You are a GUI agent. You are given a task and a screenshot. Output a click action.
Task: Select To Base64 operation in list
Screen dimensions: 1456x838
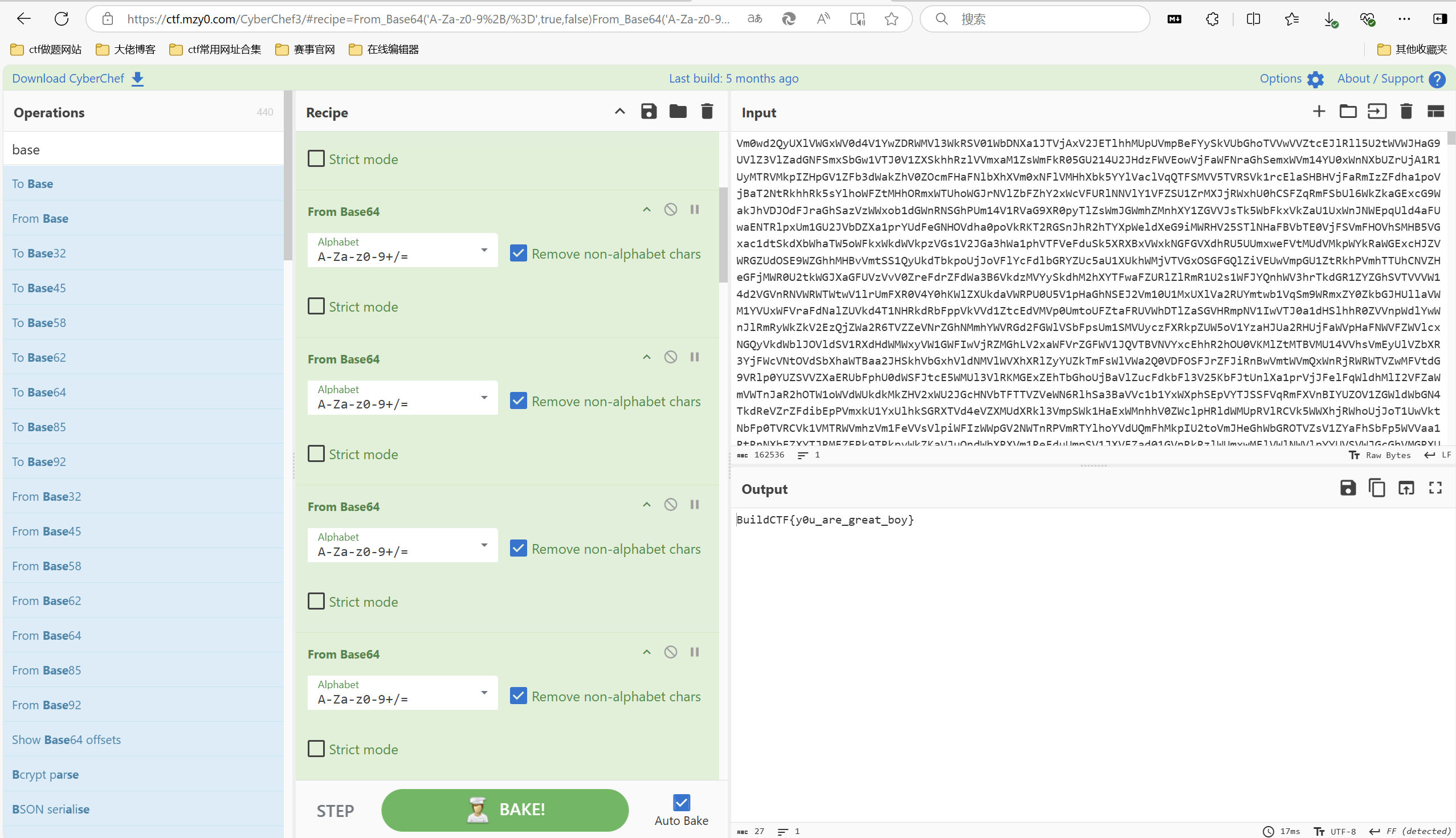144,392
